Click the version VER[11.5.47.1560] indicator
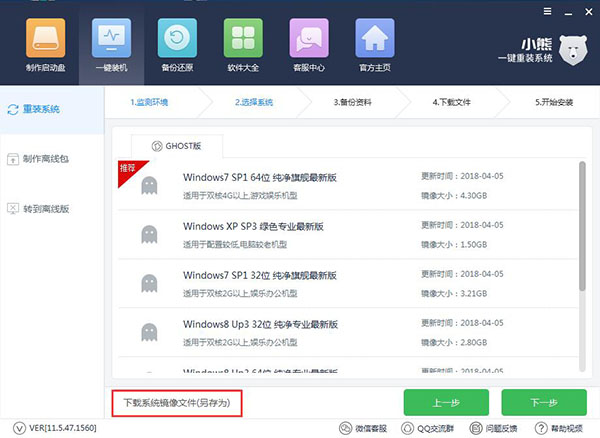This screenshot has height=438, width=600. coord(55,428)
